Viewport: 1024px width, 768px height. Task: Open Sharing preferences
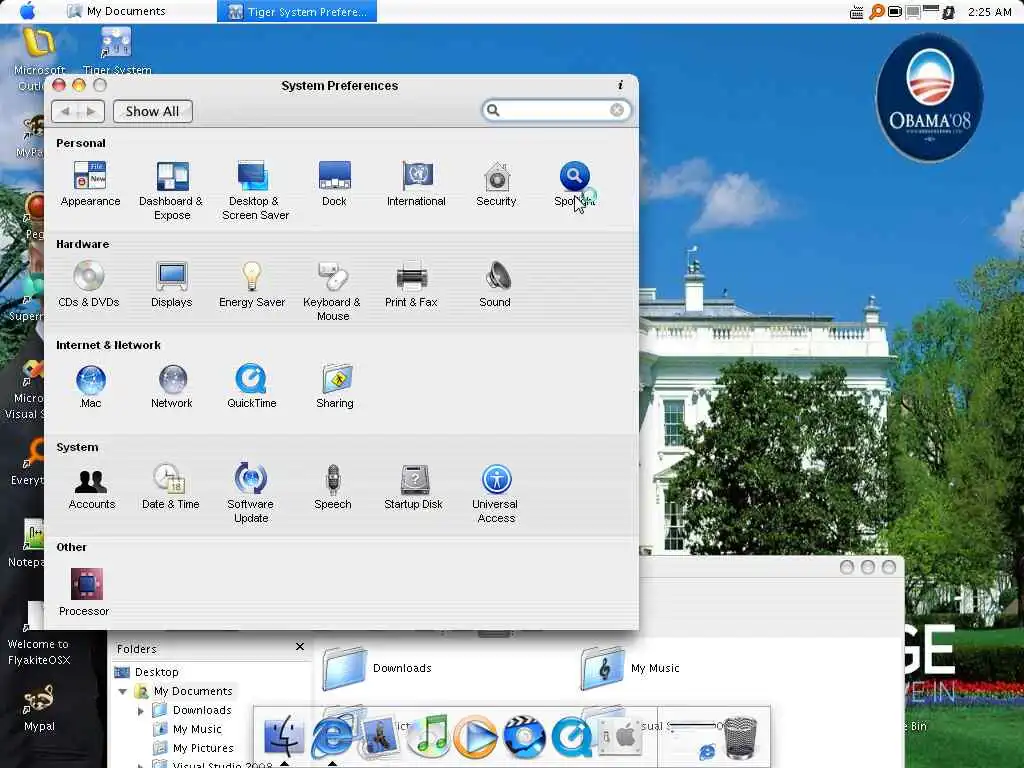coord(335,387)
